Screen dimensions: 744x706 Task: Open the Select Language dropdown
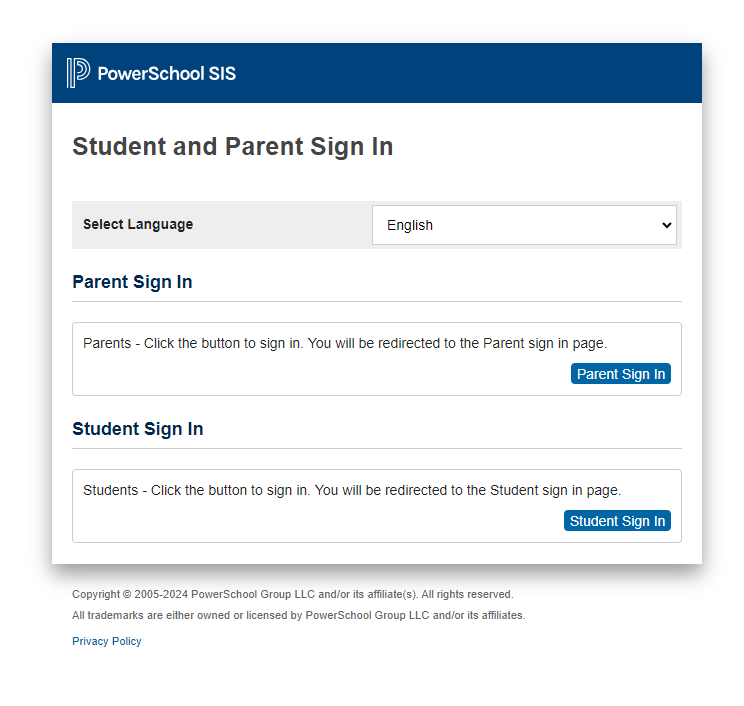(524, 225)
